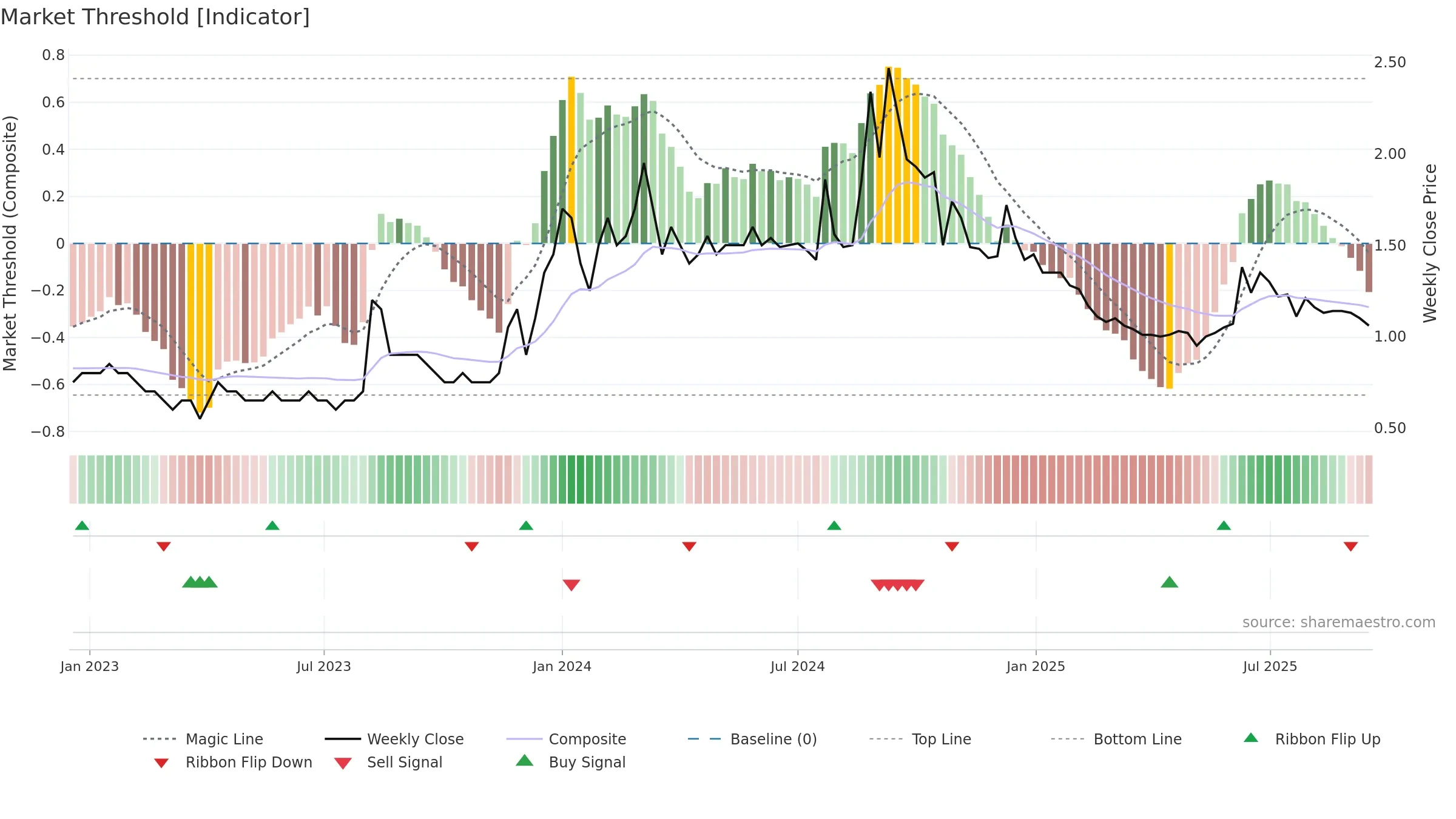This screenshot has width=1456, height=819.
Task: Click the chart title Market Threshold [Indicator]
Action: (x=155, y=17)
